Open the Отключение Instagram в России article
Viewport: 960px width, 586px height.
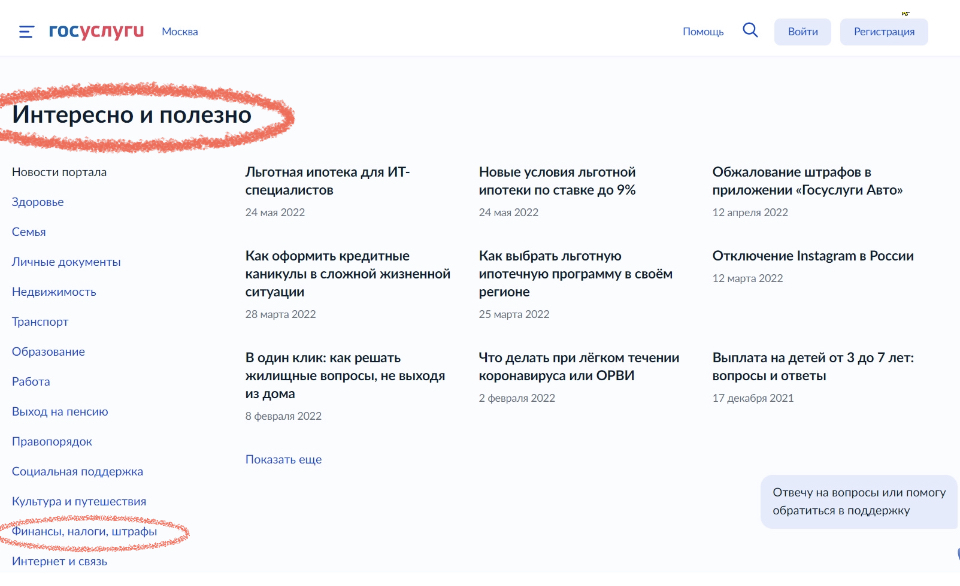pyautogui.click(x=812, y=255)
